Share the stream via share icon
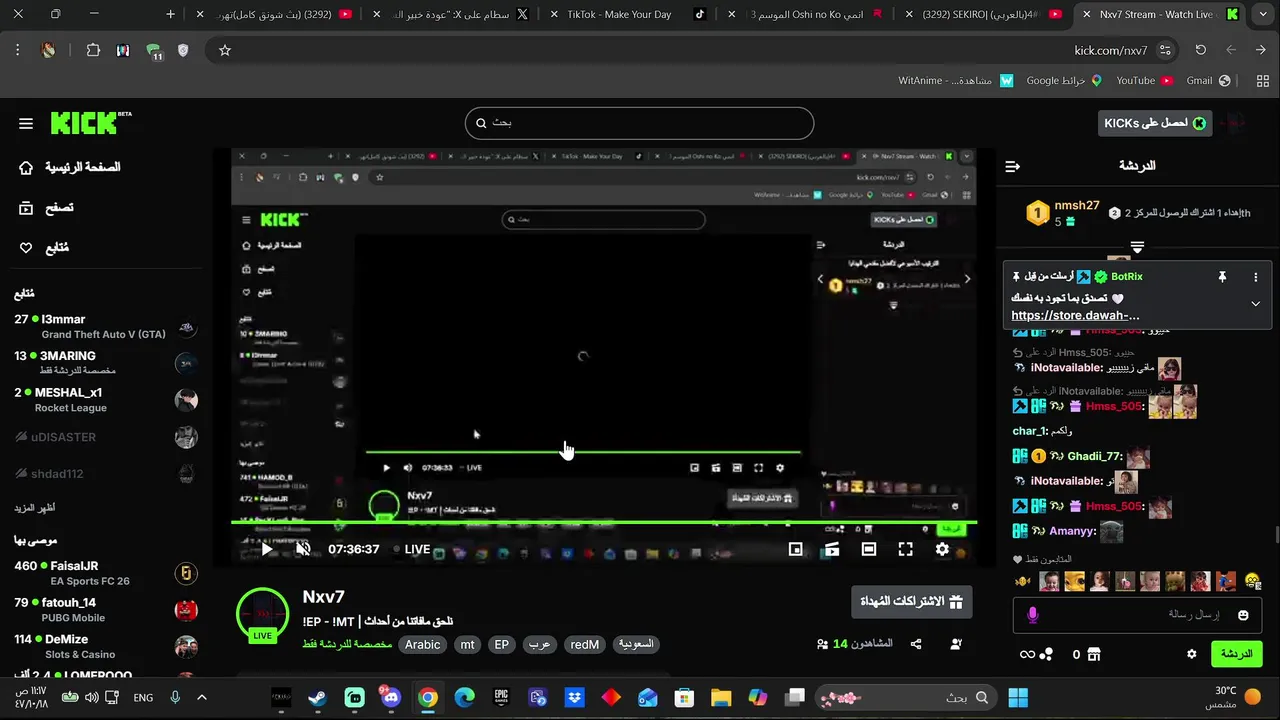 (916, 645)
